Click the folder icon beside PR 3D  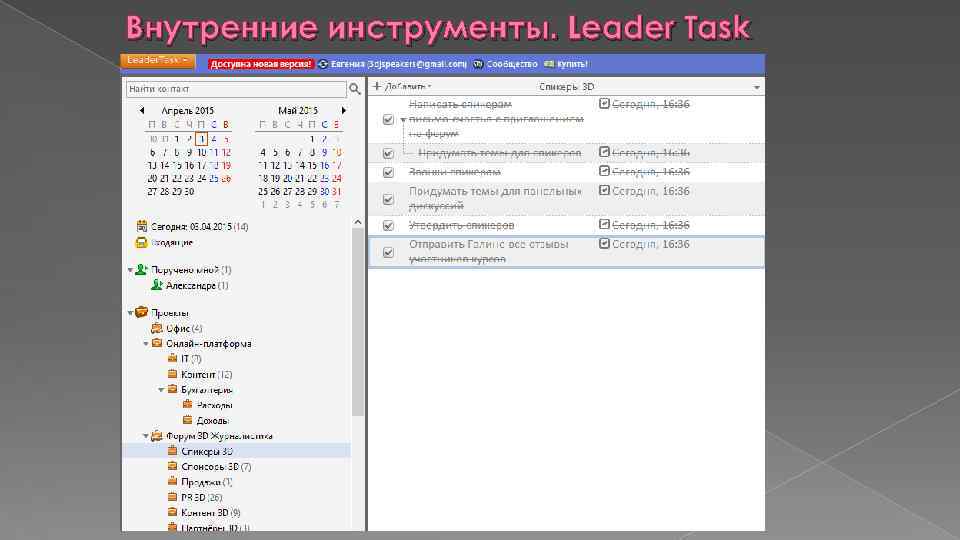[172, 497]
